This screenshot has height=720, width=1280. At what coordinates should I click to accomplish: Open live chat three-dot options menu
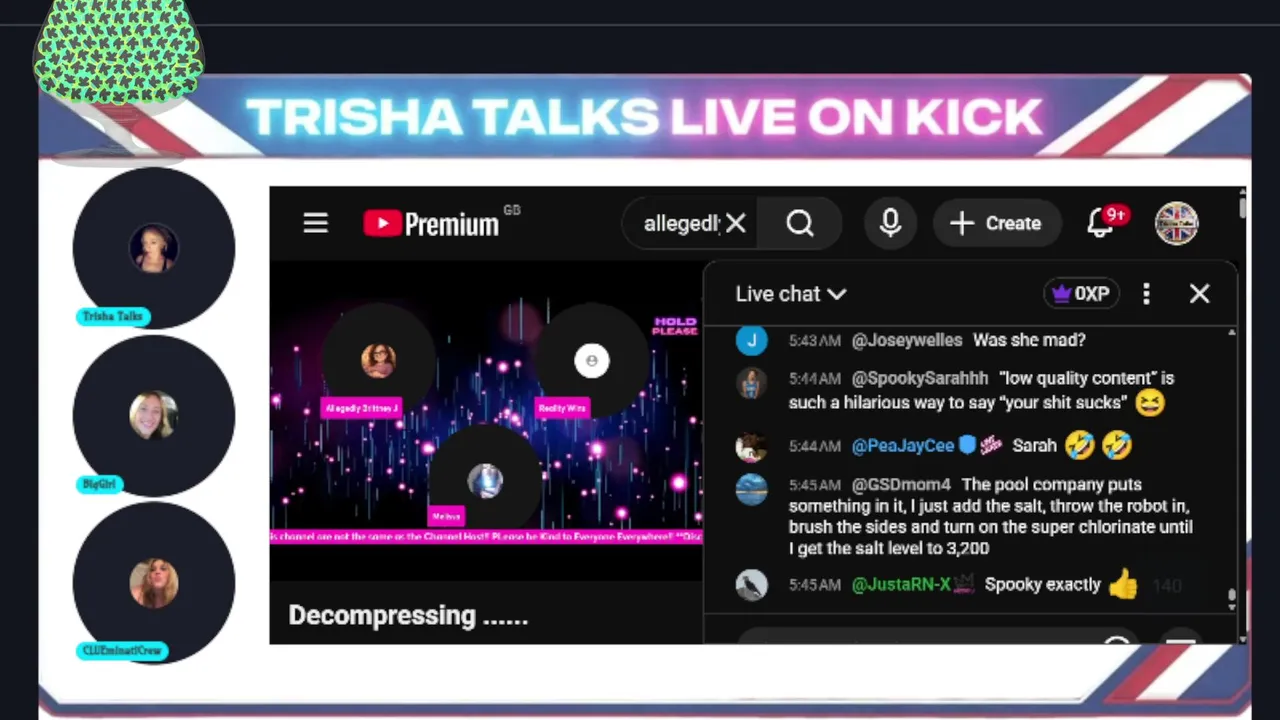click(1146, 294)
